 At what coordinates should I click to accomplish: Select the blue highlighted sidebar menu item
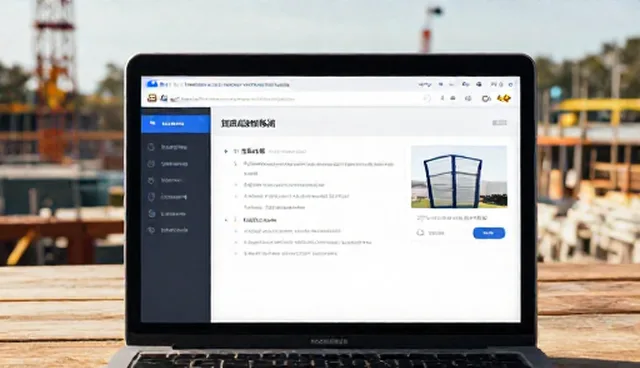(176, 124)
